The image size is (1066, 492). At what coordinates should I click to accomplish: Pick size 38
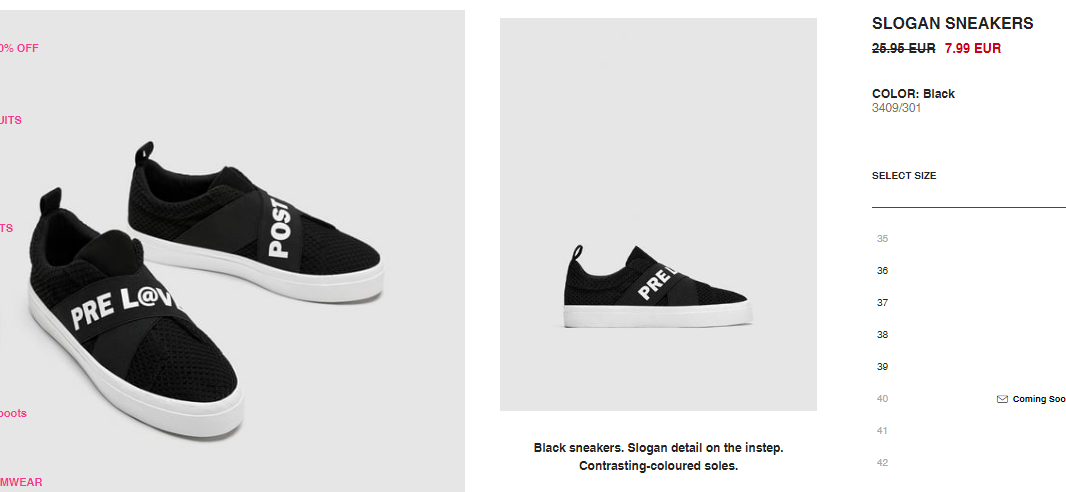tap(882, 334)
